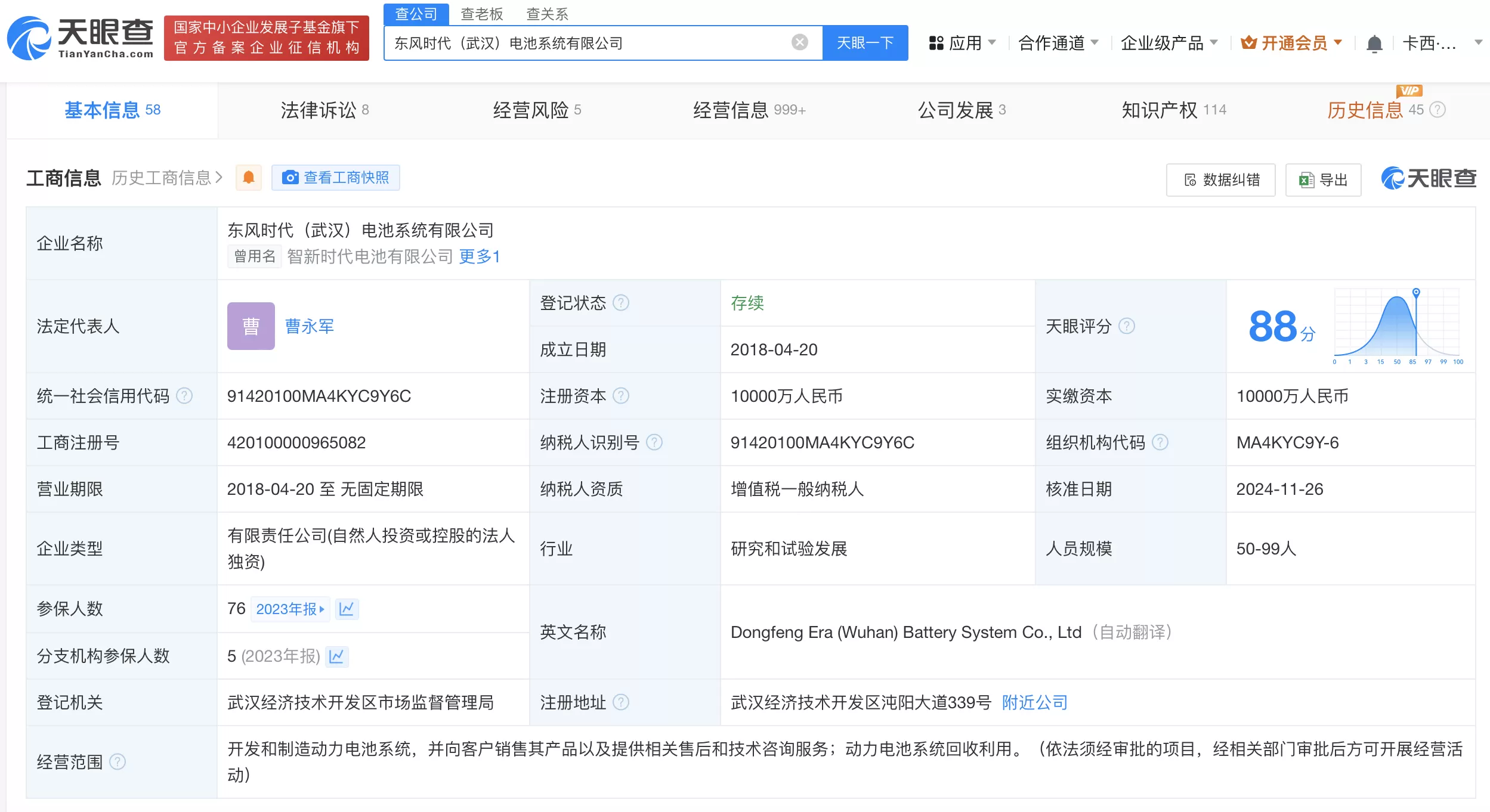The width and height of the screenshot is (1490, 812).
Task: Click the 天眼评分 distribution chart
Action: click(x=1398, y=326)
